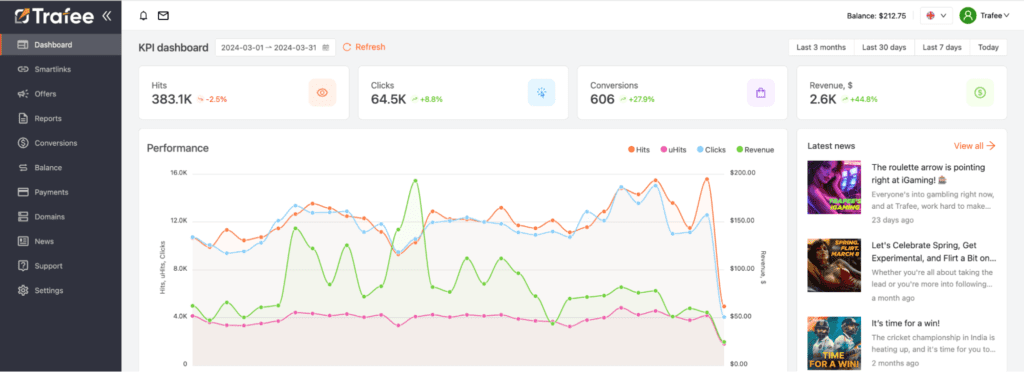Click the Offers megaphone icon
This screenshot has height=372, width=1024.
pyautogui.click(x=23, y=94)
